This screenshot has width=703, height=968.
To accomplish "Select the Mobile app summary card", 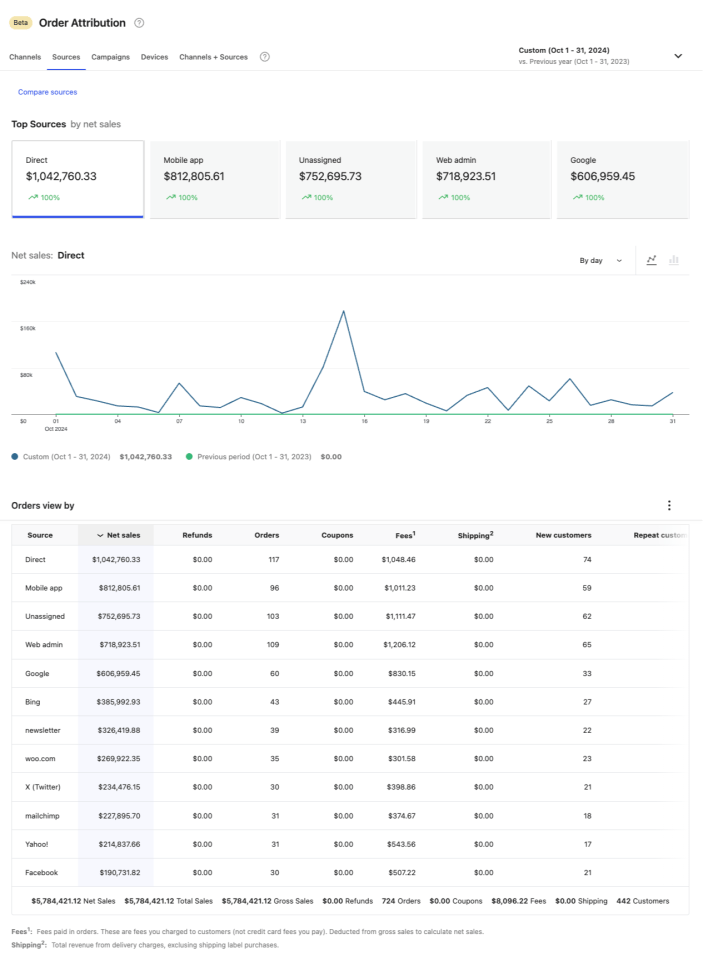I will [214, 179].
